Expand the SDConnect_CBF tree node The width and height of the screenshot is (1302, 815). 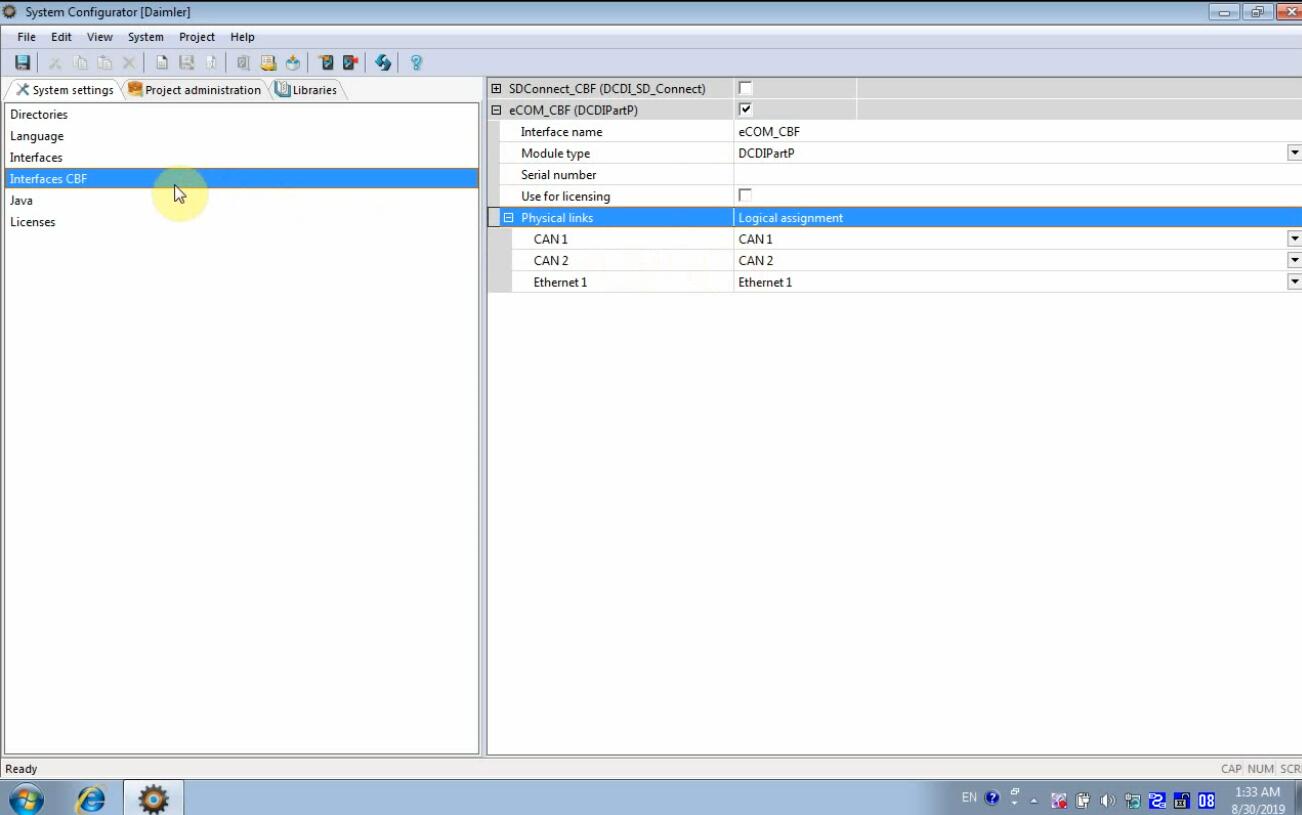(x=497, y=89)
